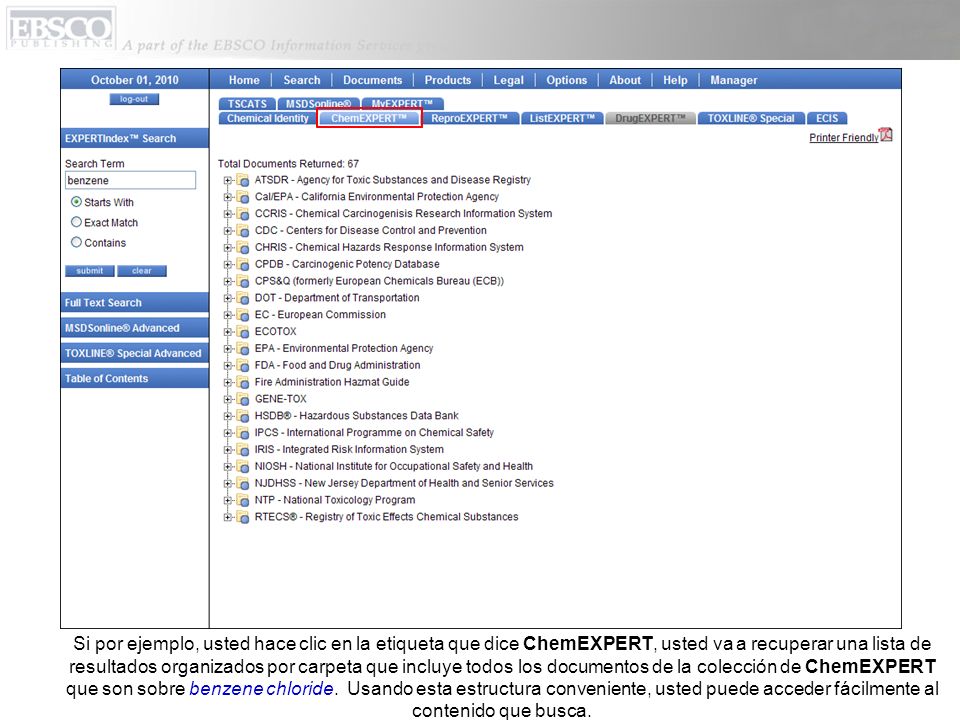
Task: Open the Options menu
Action: pos(567,80)
